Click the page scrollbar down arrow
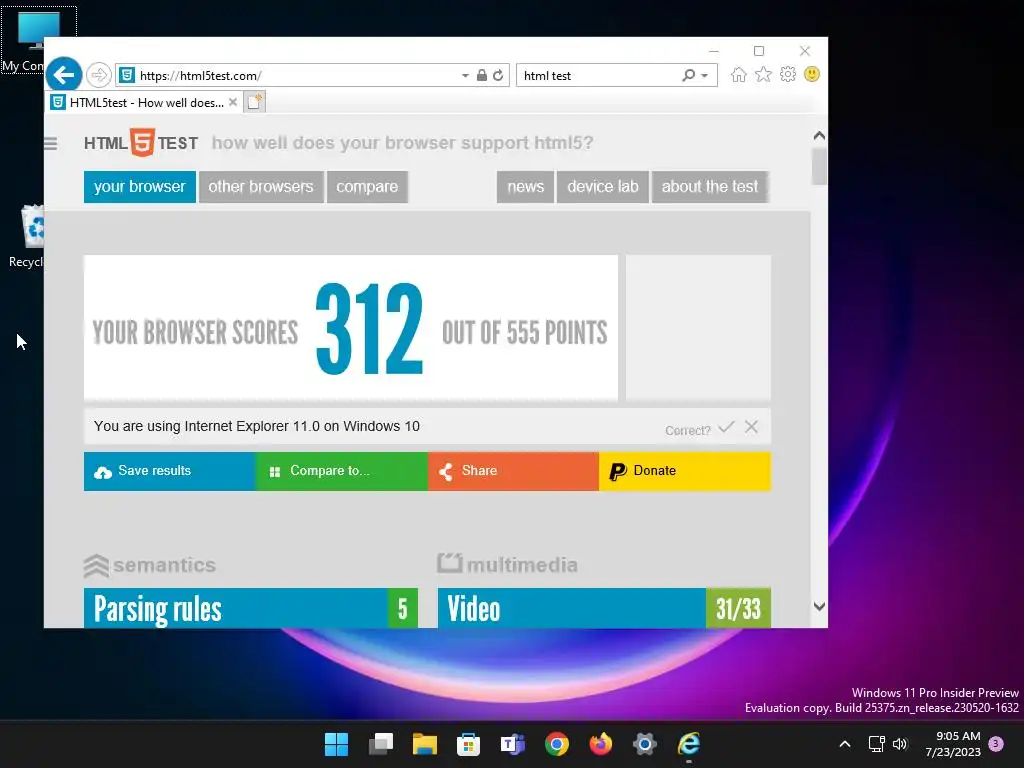1024x768 pixels. (819, 606)
